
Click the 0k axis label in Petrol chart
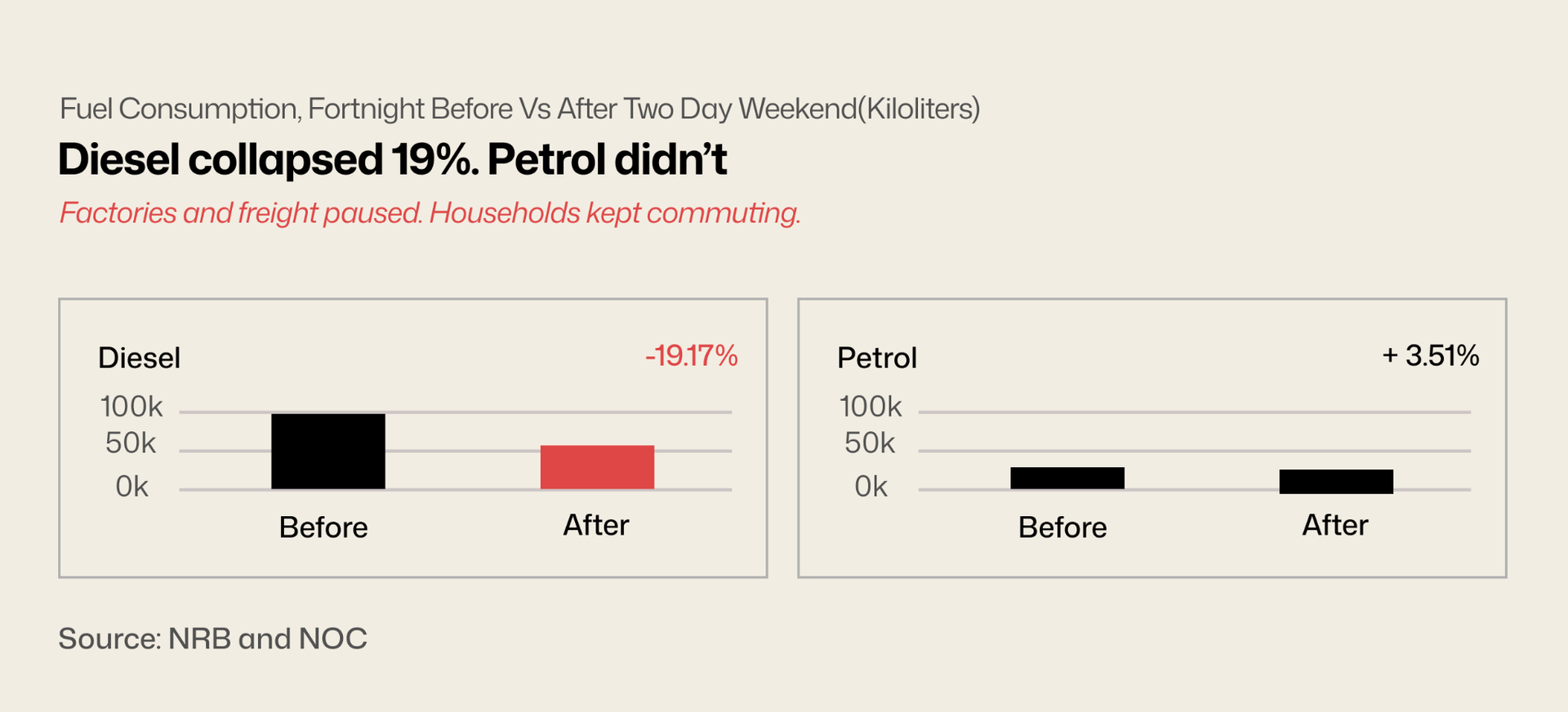[871, 487]
